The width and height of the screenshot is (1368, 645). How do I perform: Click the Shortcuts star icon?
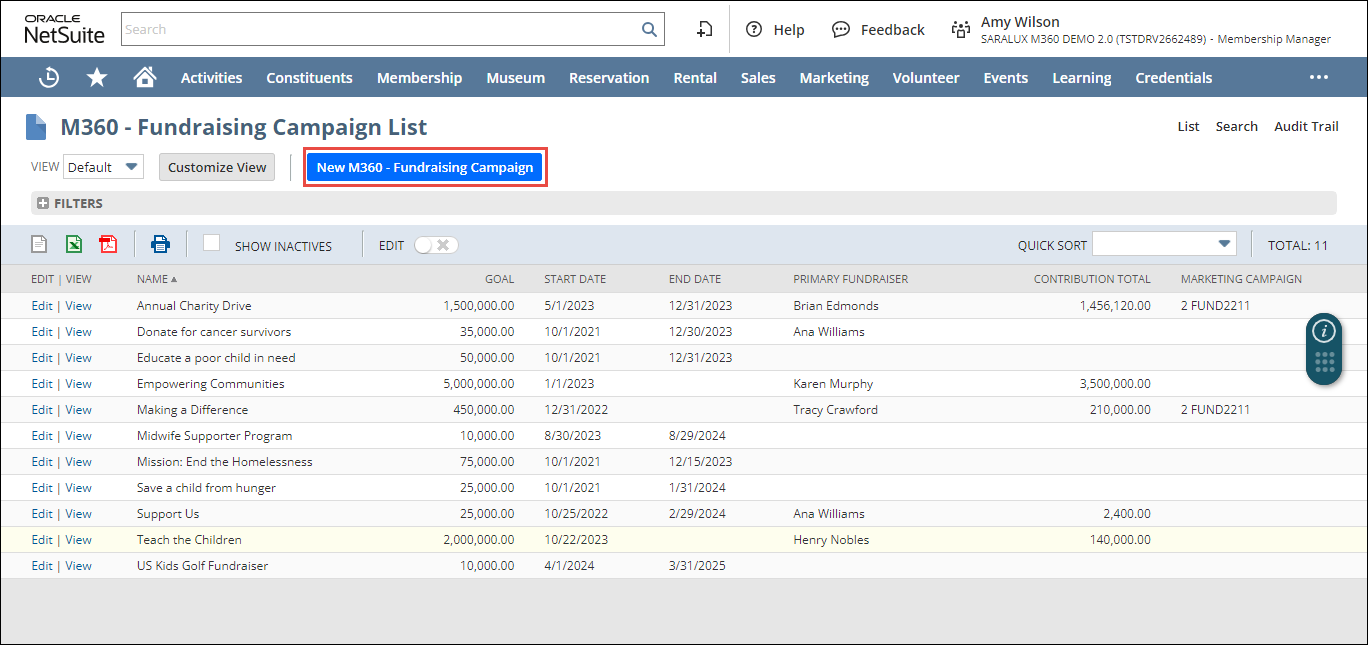point(97,78)
